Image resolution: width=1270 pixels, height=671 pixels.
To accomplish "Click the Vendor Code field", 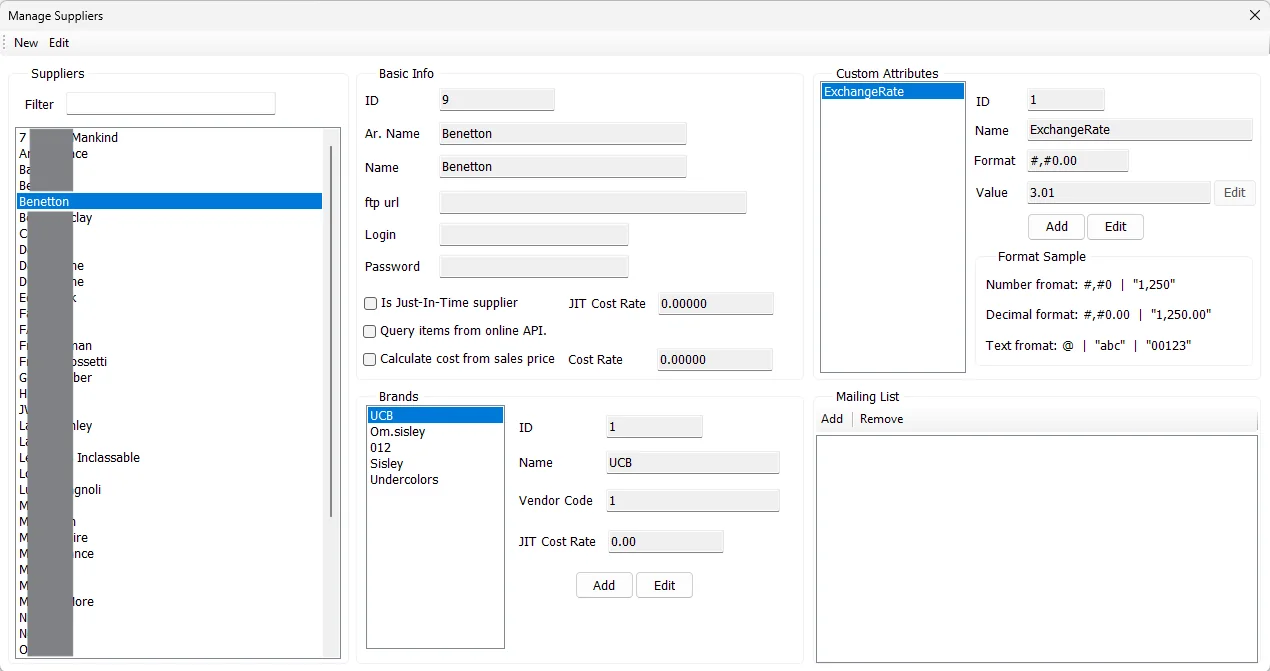I will (692, 501).
